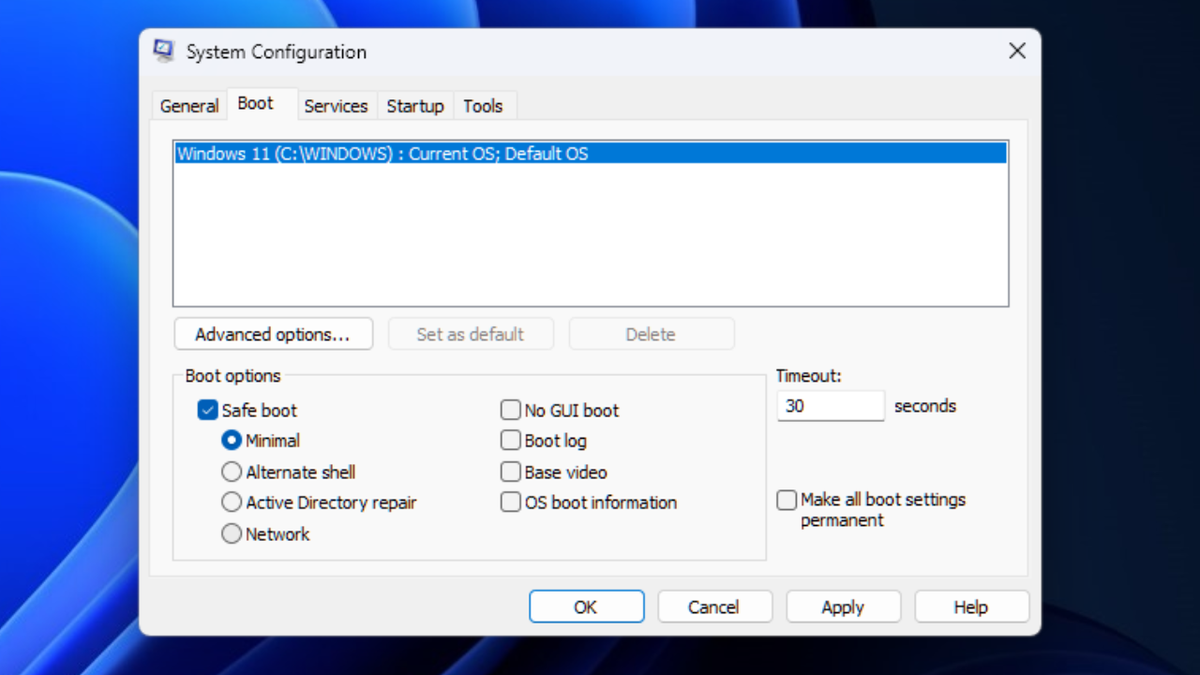Enable the Base video checkbox
This screenshot has height=675, width=1200.
[x=511, y=472]
